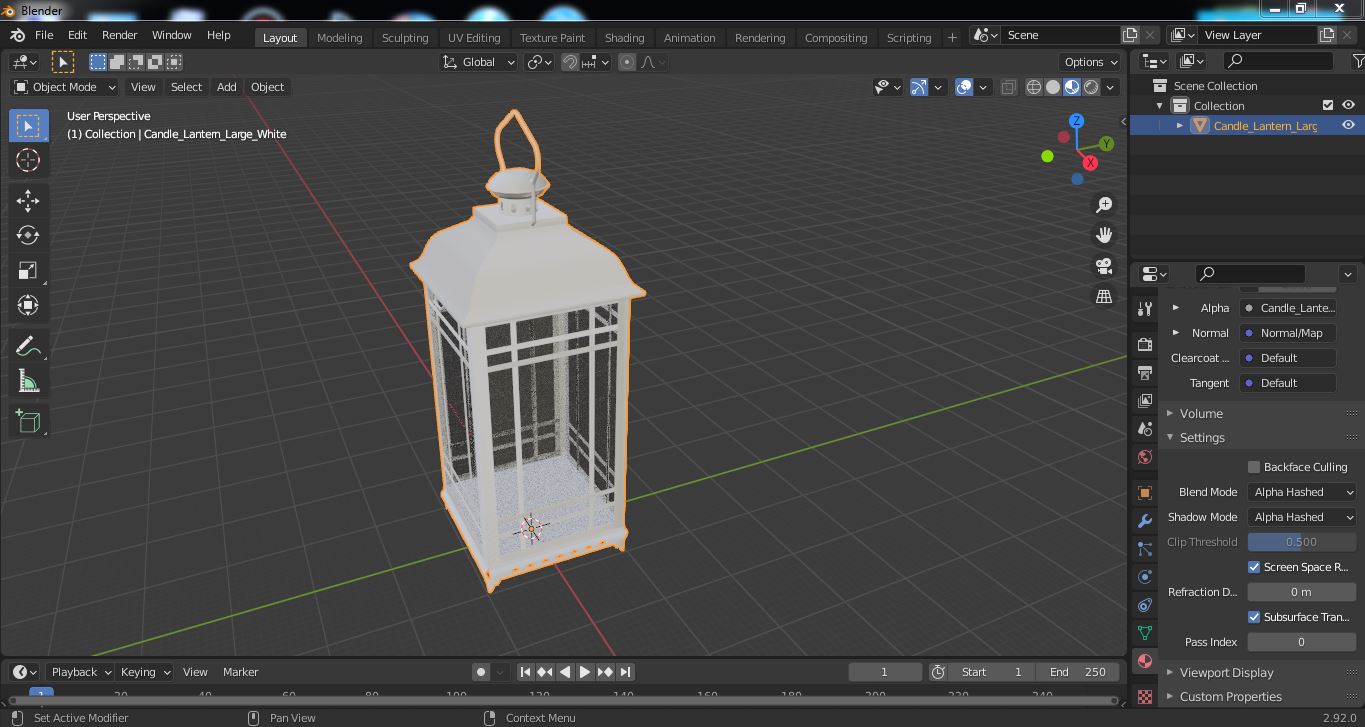1365x727 pixels.
Task: Switch to the UV Editing workspace tab
Action: coord(474,37)
